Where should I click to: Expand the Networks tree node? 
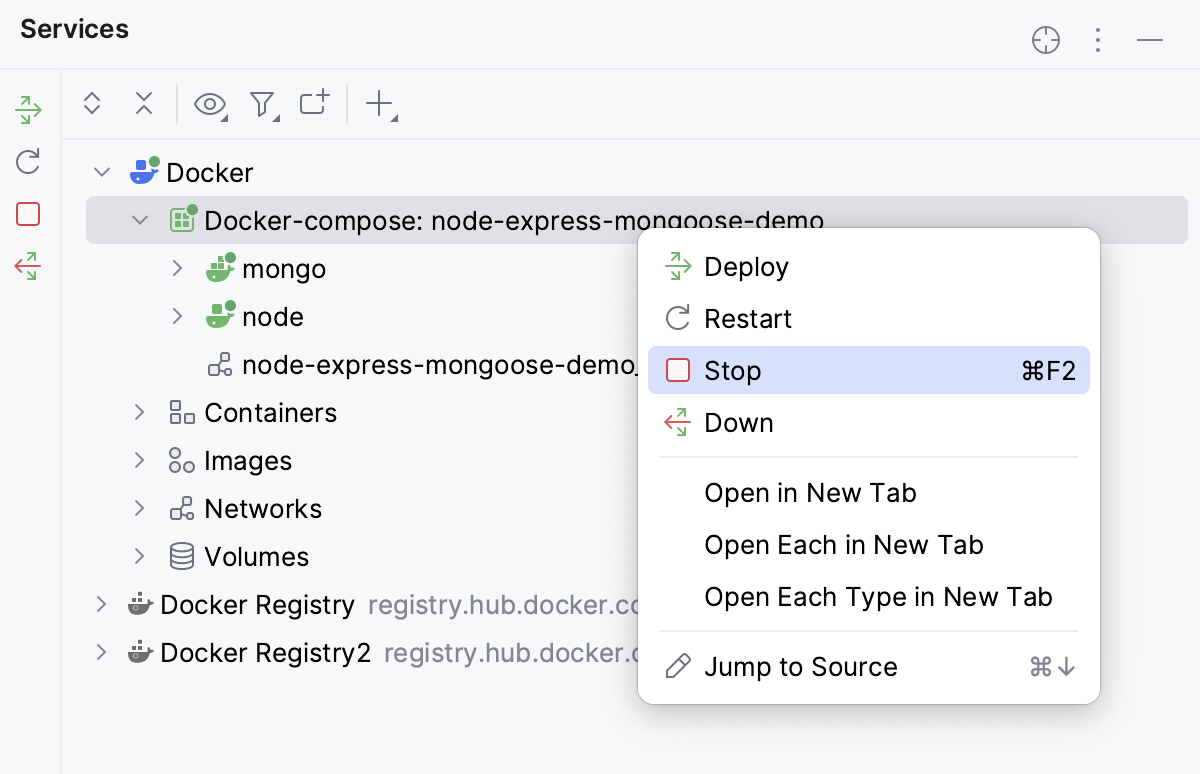coord(140,508)
